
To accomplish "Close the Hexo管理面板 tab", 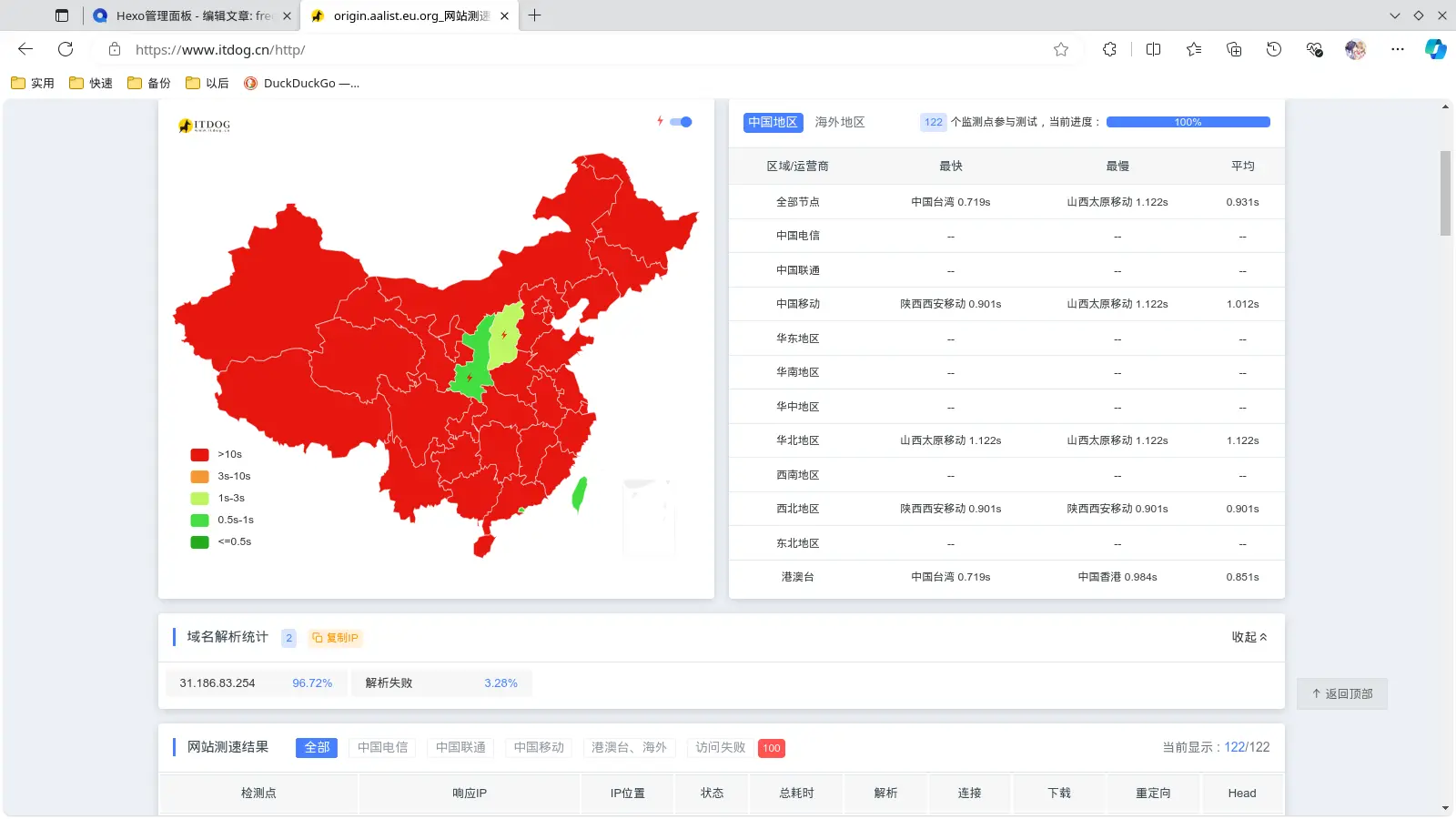I will click(x=287, y=15).
